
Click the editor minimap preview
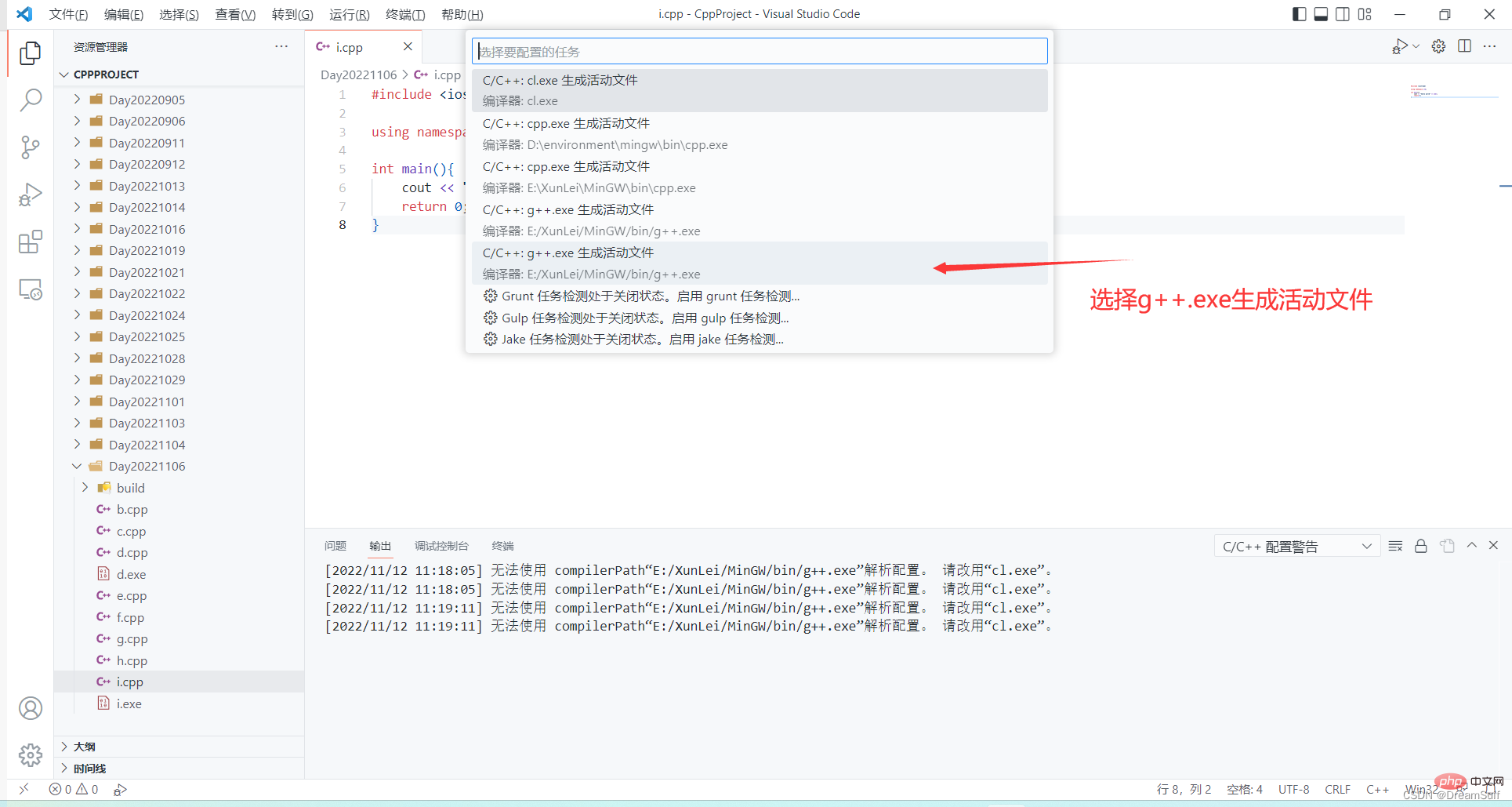pyautogui.click(x=1427, y=91)
